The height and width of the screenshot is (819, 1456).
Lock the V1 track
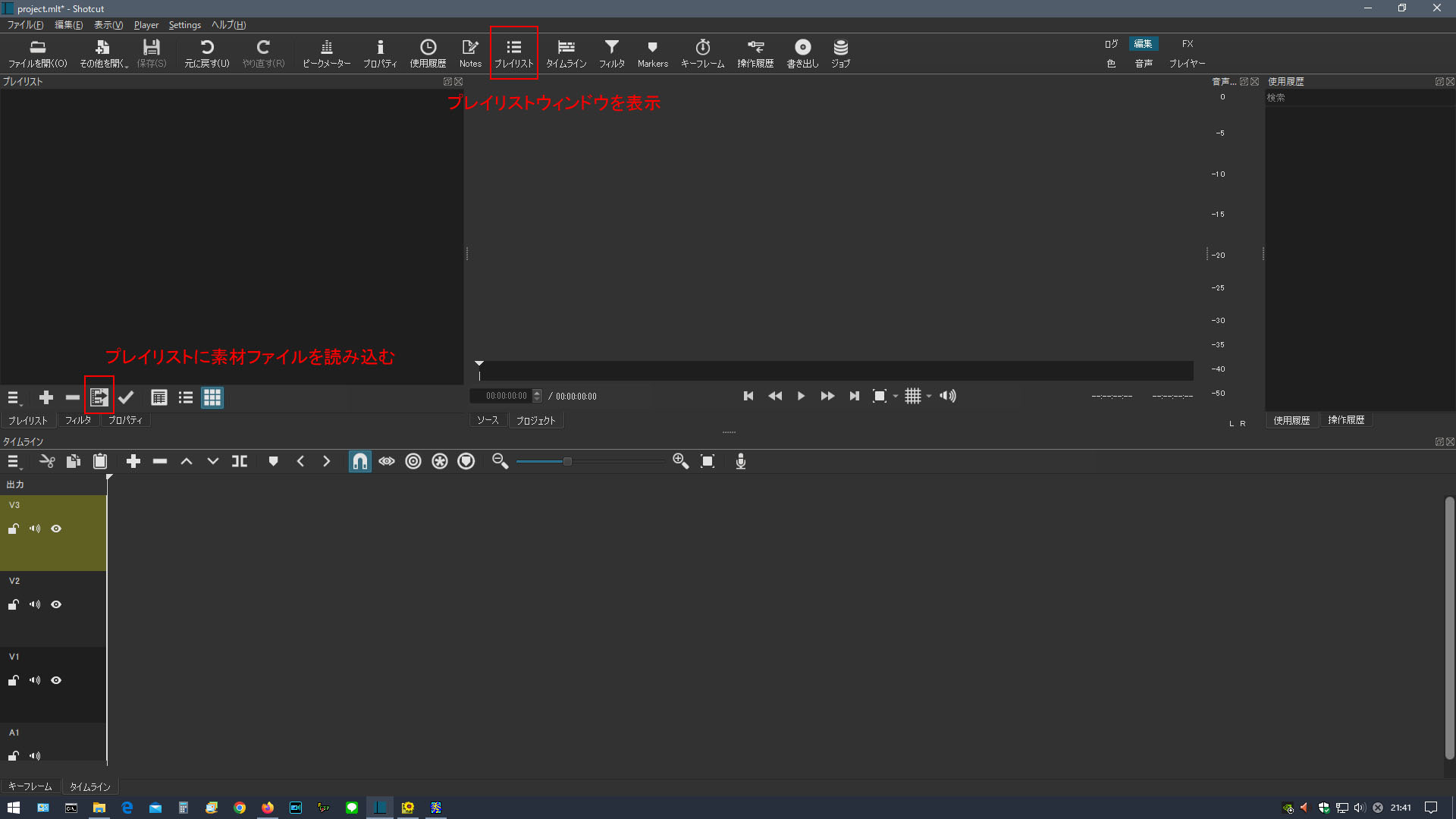14,680
